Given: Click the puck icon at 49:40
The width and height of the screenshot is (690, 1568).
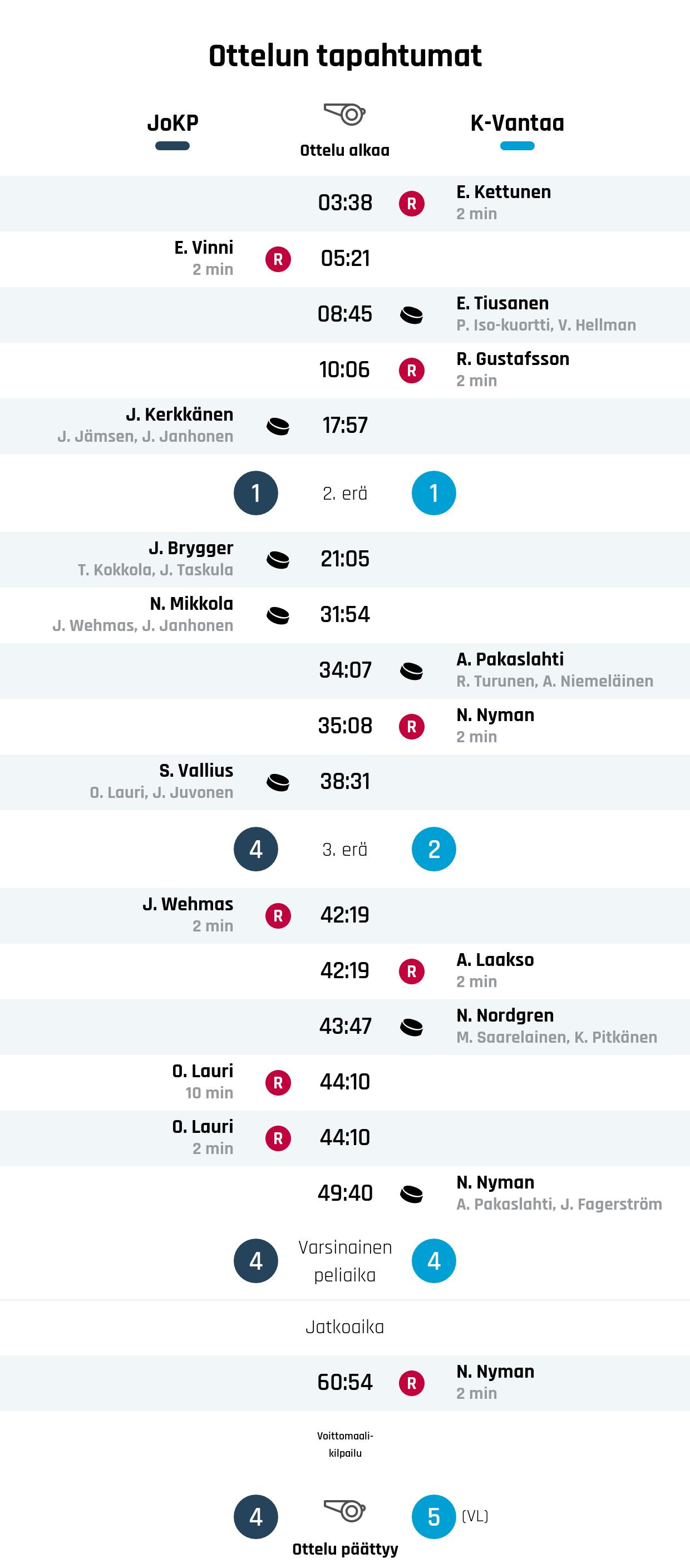Looking at the screenshot, I should (411, 1194).
